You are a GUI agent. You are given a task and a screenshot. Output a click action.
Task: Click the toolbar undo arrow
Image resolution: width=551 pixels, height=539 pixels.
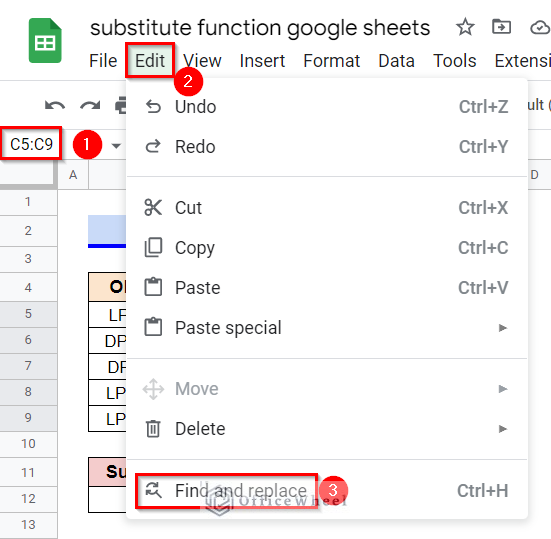coord(55,105)
